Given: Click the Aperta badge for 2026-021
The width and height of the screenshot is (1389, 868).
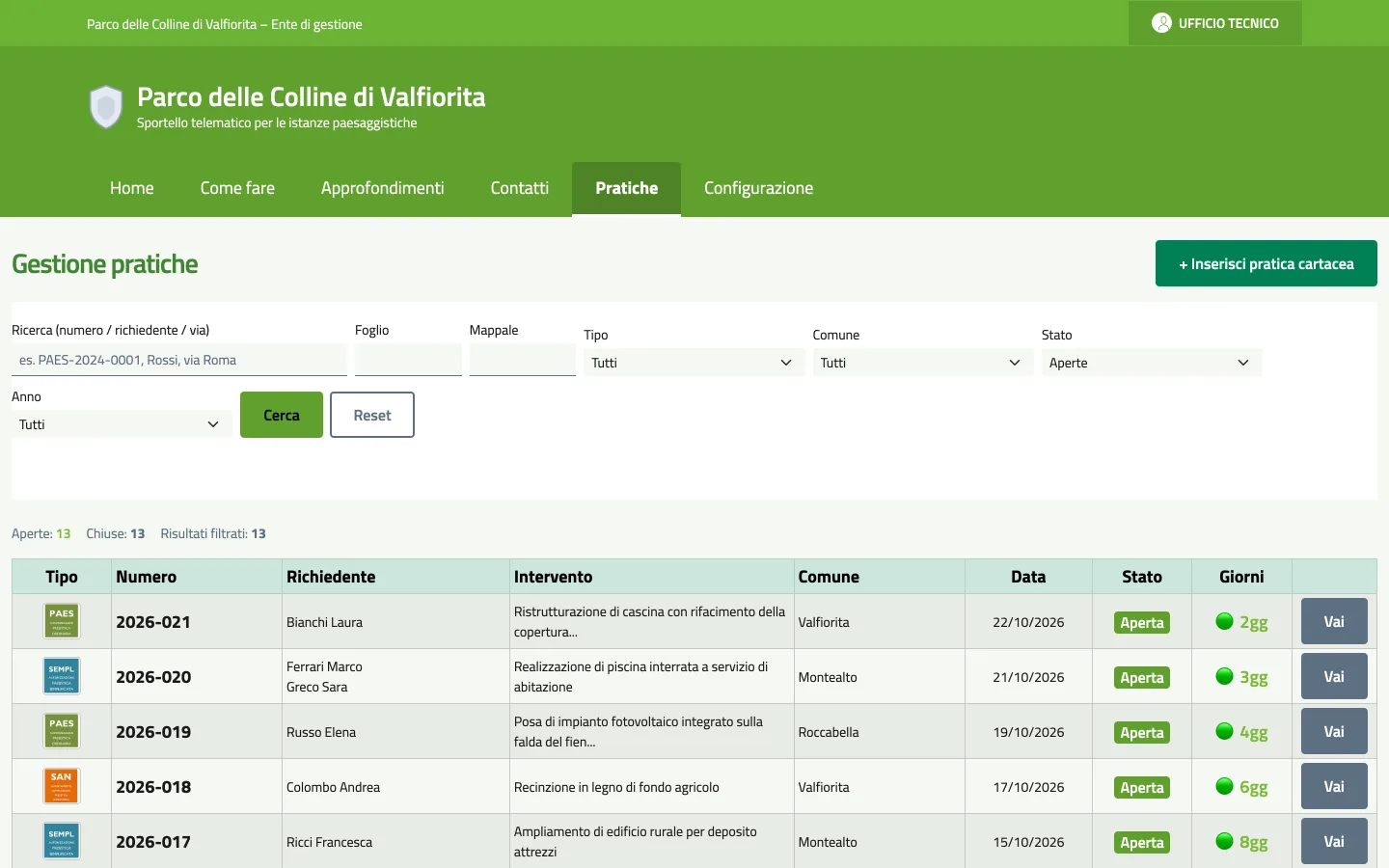Looking at the screenshot, I should [x=1142, y=622].
